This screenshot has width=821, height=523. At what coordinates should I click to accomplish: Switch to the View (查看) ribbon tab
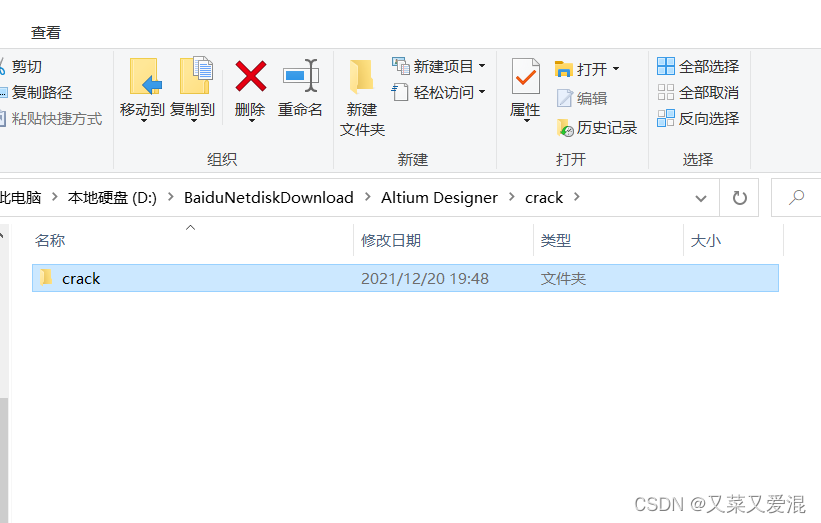pyautogui.click(x=46, y=32)
